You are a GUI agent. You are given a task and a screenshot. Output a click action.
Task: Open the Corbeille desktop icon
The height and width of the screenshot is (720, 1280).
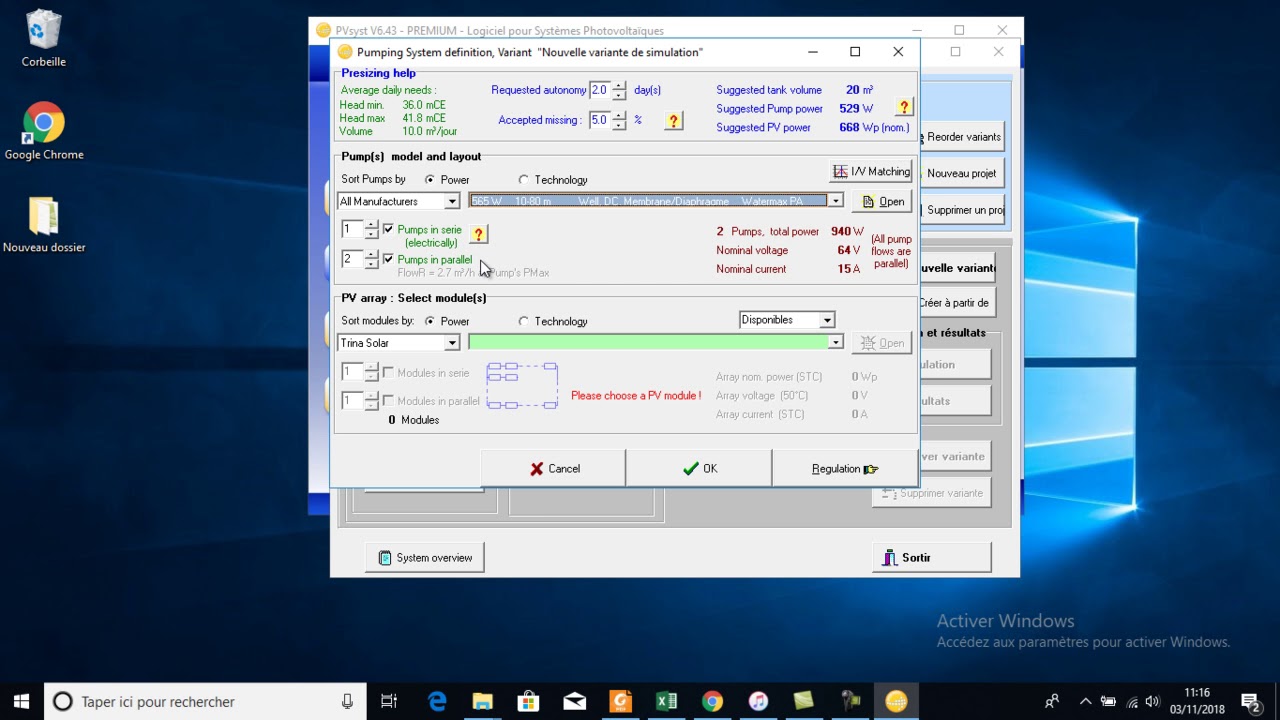point(44,39)
